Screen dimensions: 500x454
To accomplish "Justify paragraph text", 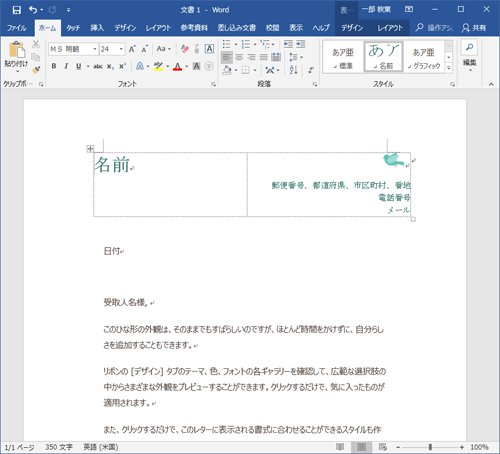I will 264,57.
